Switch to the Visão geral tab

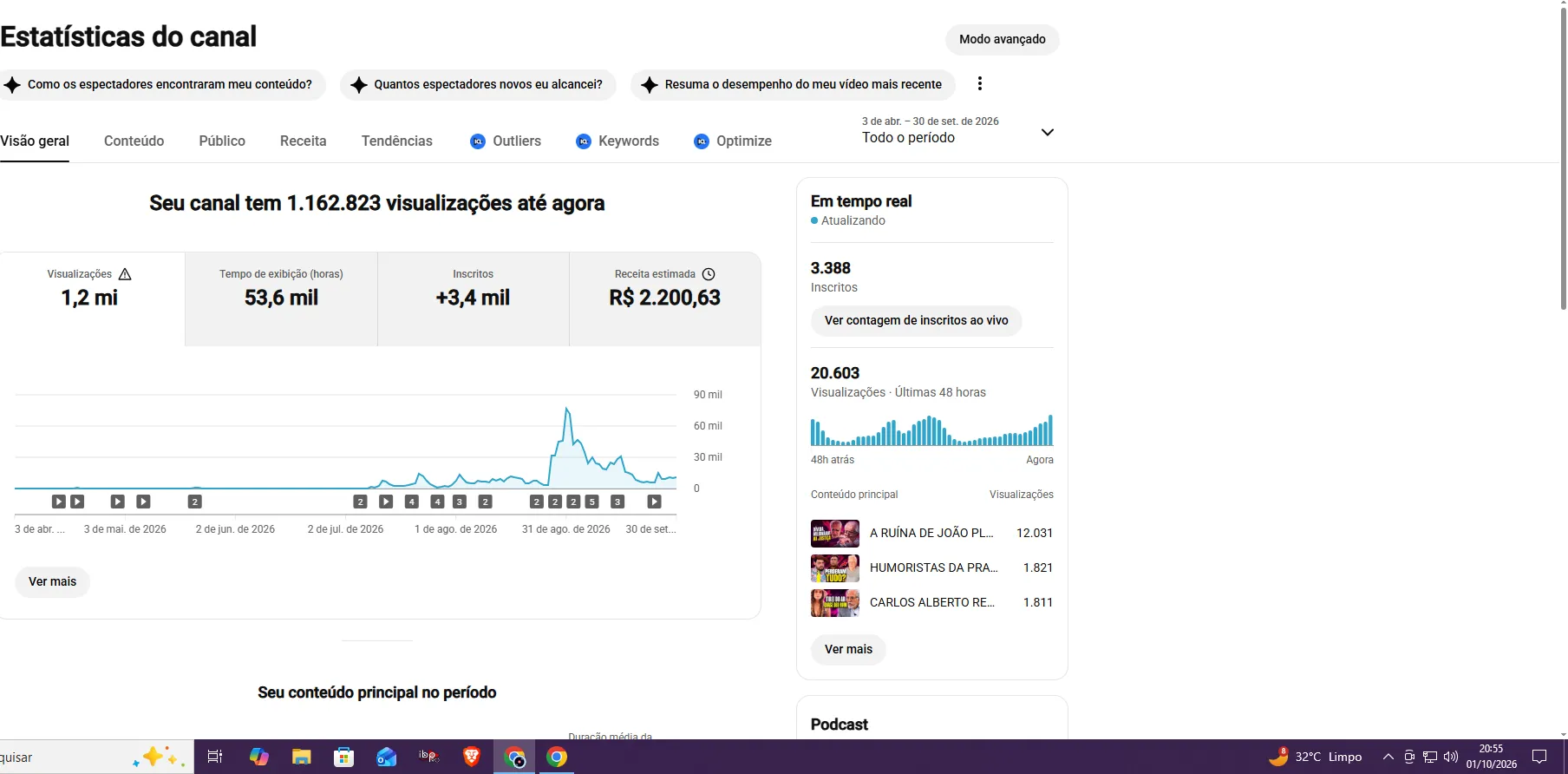[x=35, y=141]
